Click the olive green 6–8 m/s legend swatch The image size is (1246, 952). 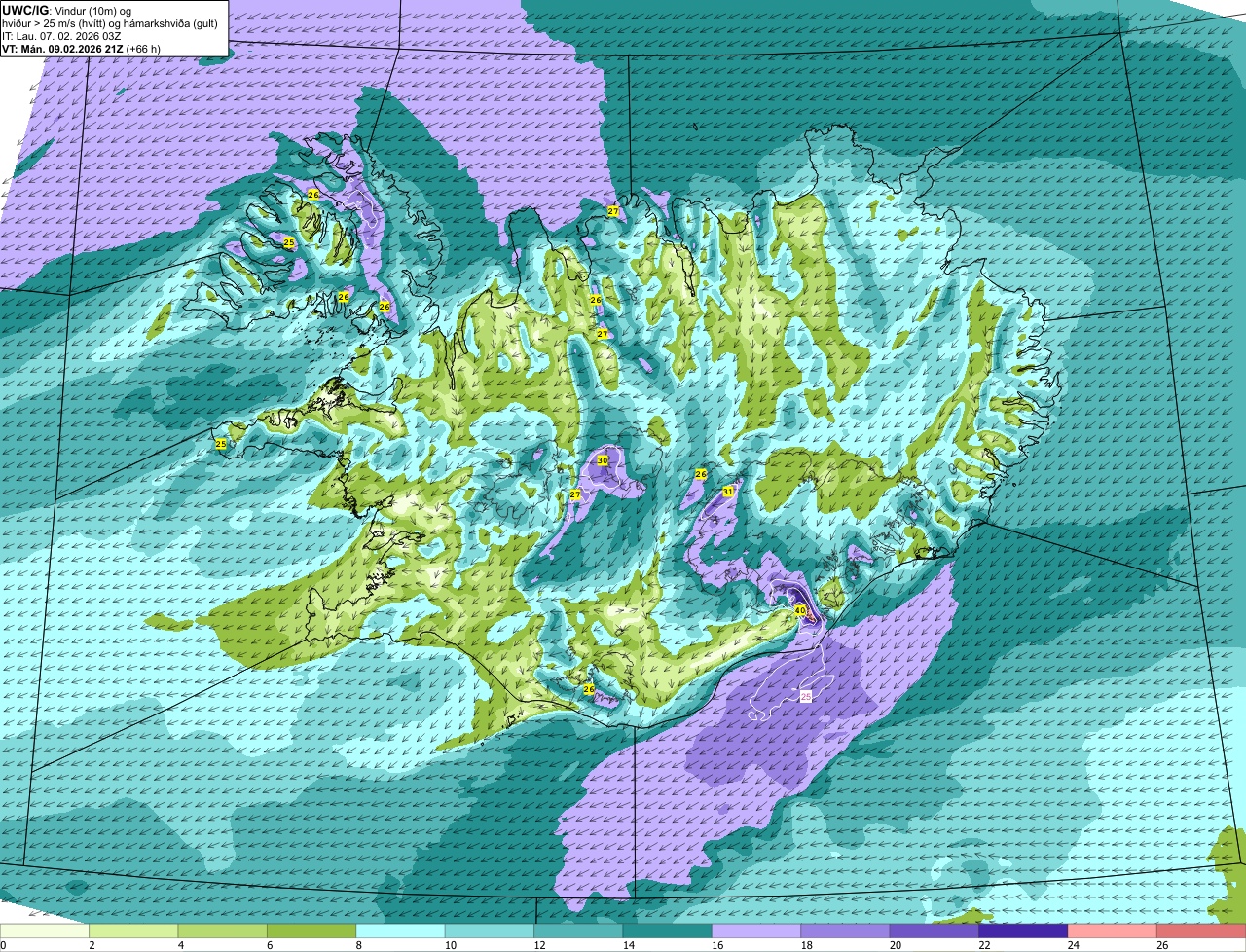coord(311,932)
